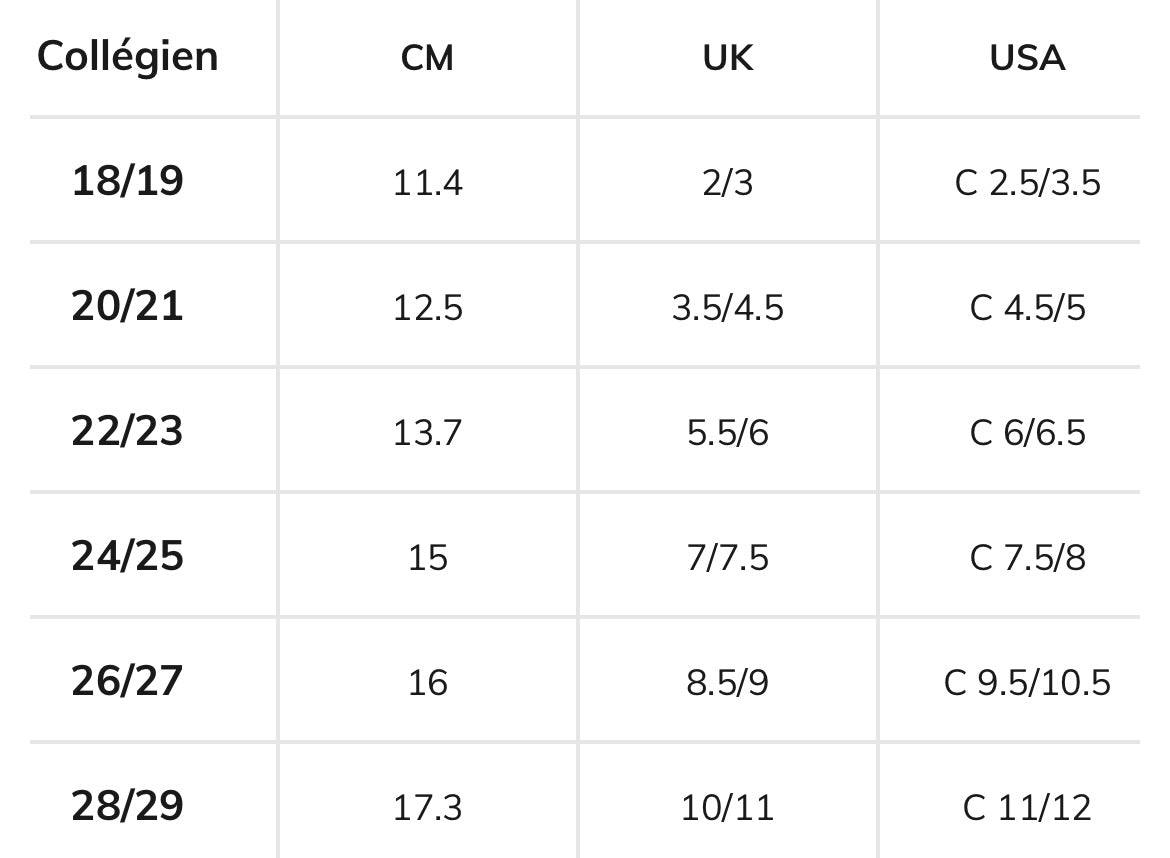Select the USA C 2.5/3.5 cell
The width and height of the screenshot is (1170, 858).
[x=1027, y=183]
